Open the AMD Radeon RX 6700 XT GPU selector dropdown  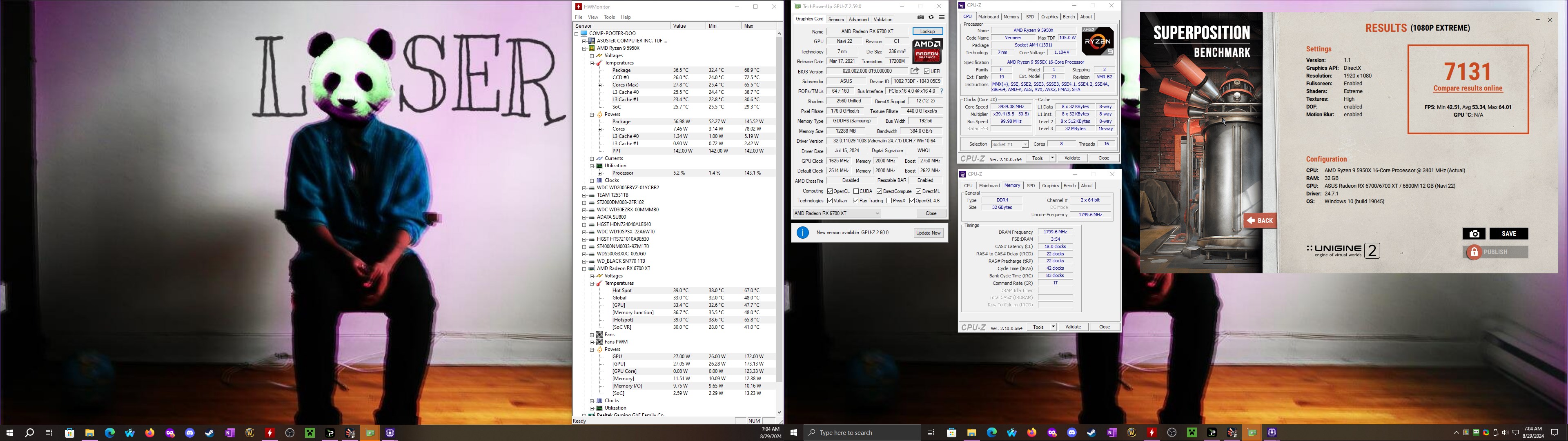coord(837,213)
